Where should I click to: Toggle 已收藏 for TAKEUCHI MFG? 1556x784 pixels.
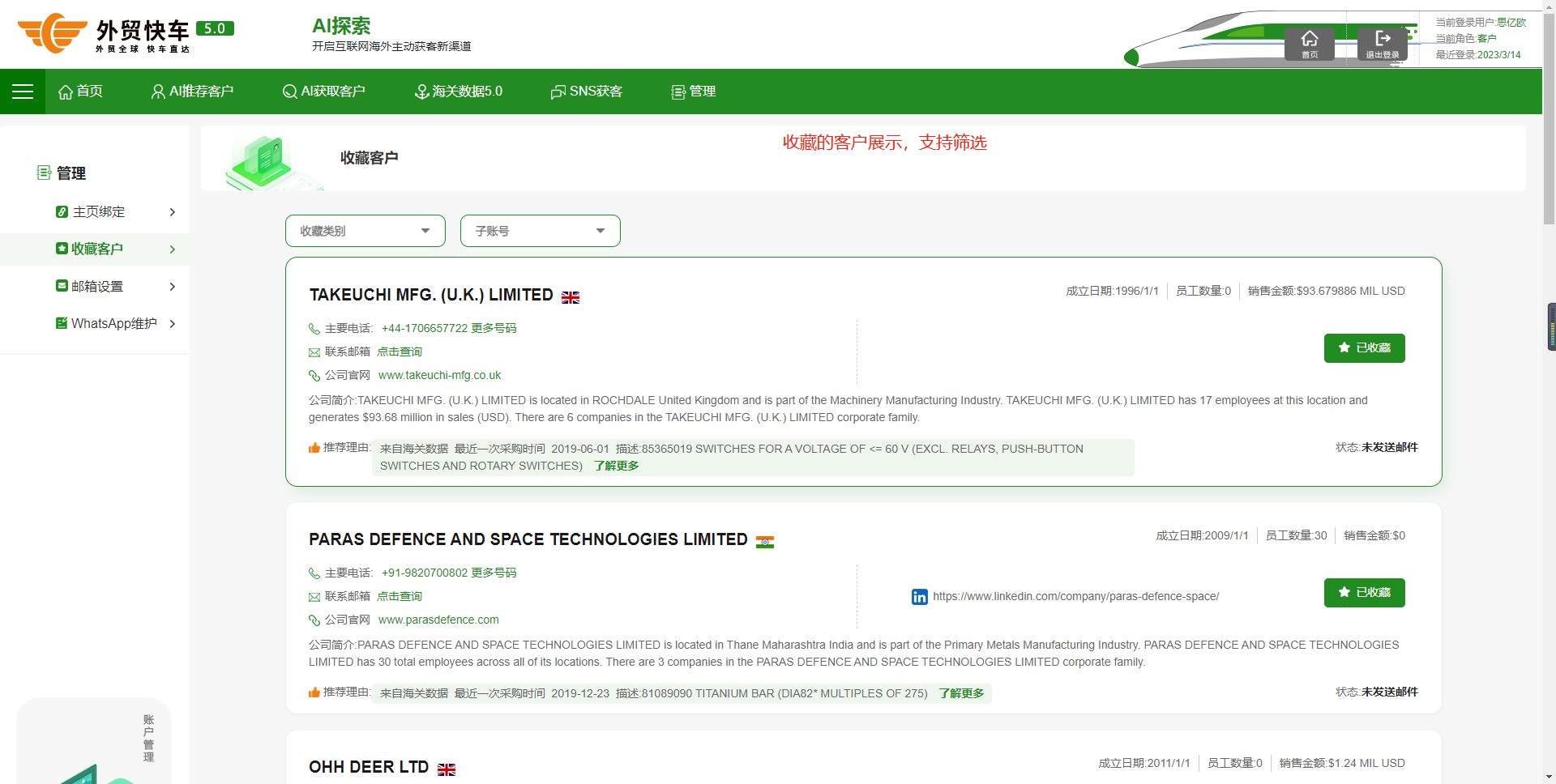pyautogui.click(x=1365, y=348)
